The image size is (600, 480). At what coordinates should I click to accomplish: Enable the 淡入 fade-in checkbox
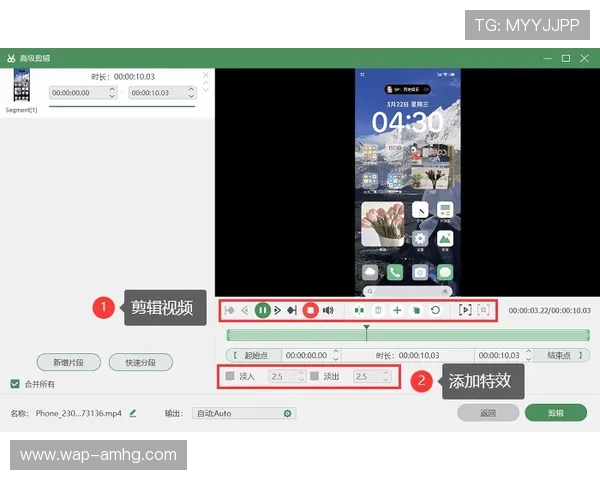point(230,376)
